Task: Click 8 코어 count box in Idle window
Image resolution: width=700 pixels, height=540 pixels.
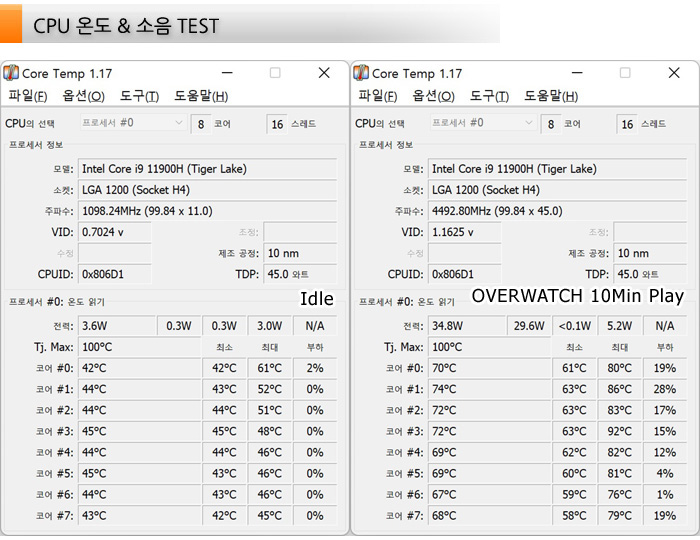Action: tap(201, 124)
